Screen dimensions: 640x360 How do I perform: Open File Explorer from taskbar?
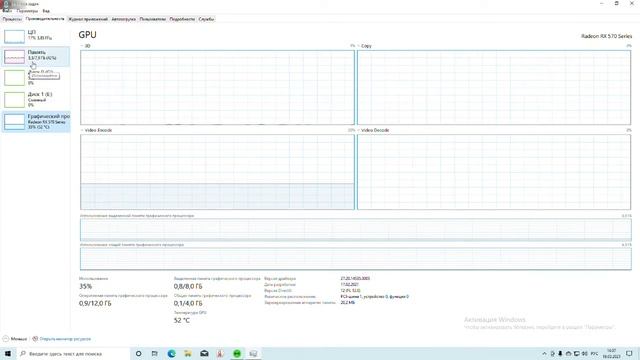[x=188, y=353]
